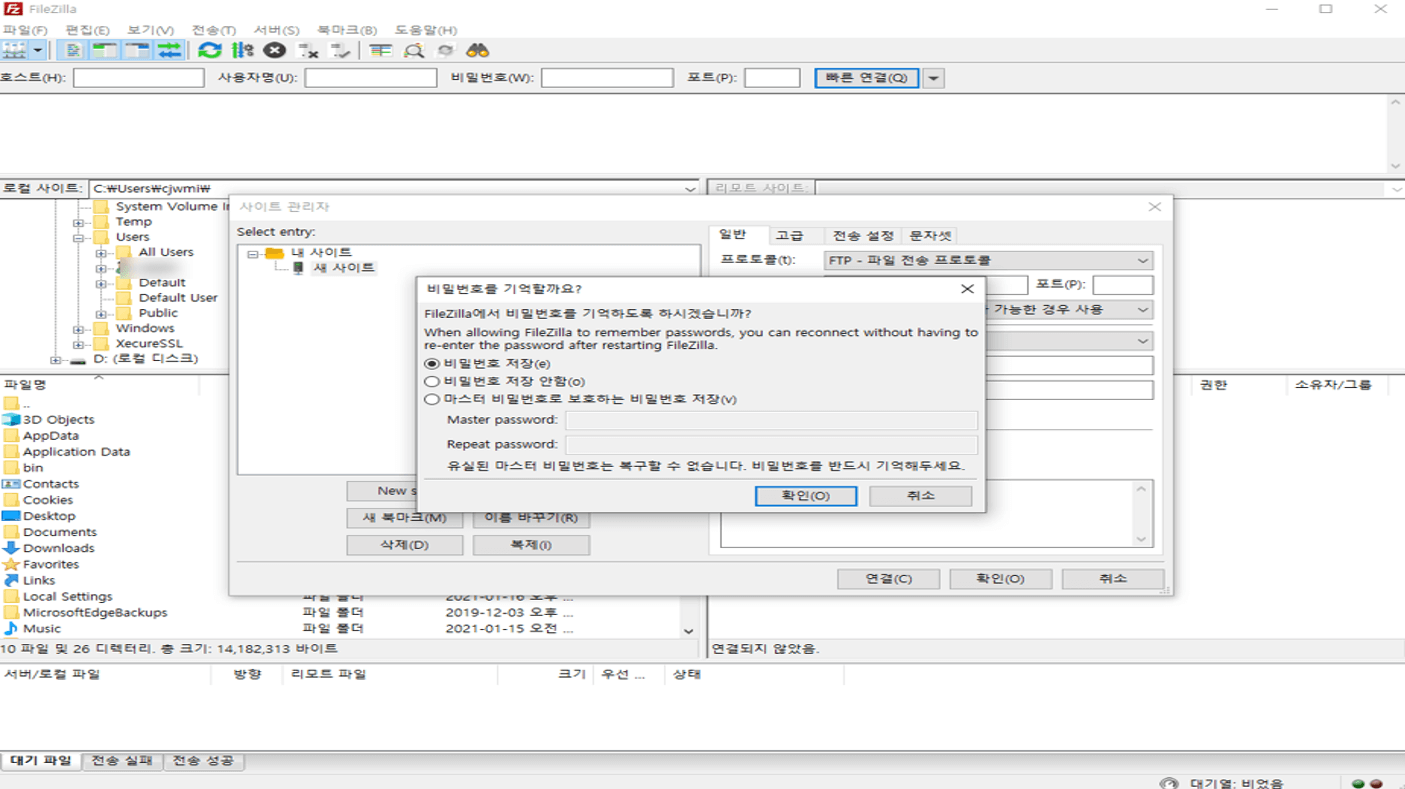Click the 삭제(D) button in Site Manager
The height and width of the screenshot is (789, 1405).
(405, 545)
